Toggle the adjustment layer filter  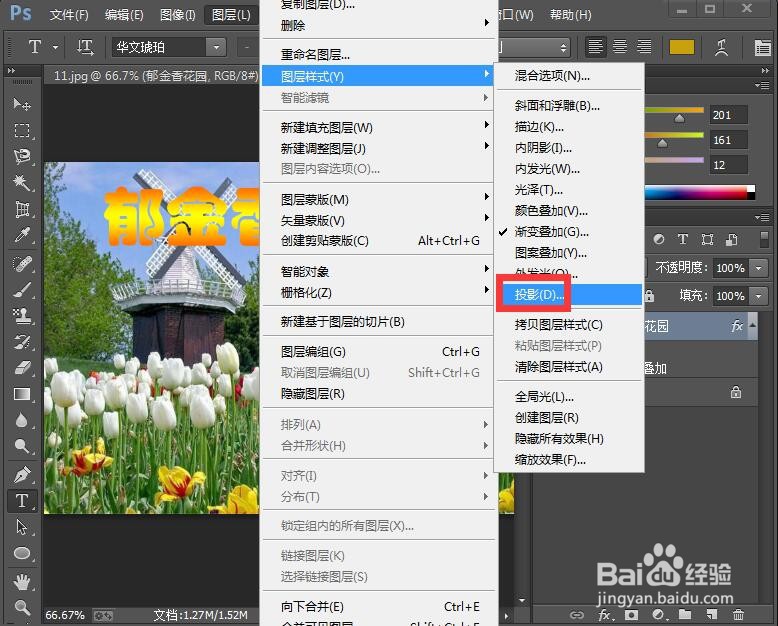coord(658,240)
